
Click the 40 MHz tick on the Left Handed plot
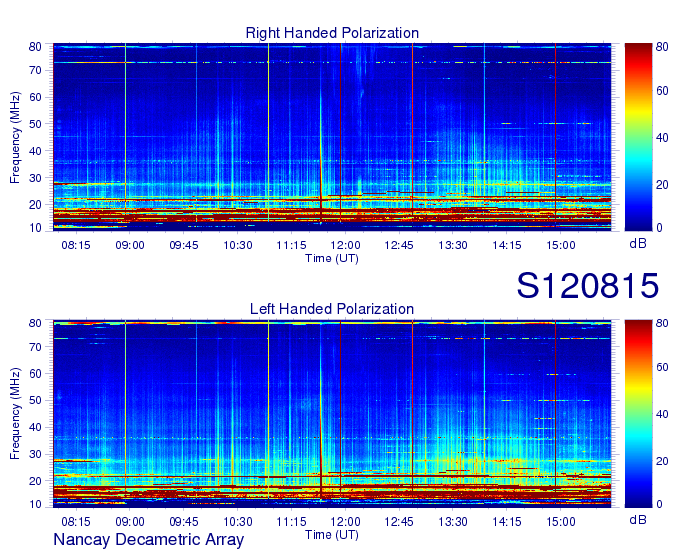[x=35, y=427]
